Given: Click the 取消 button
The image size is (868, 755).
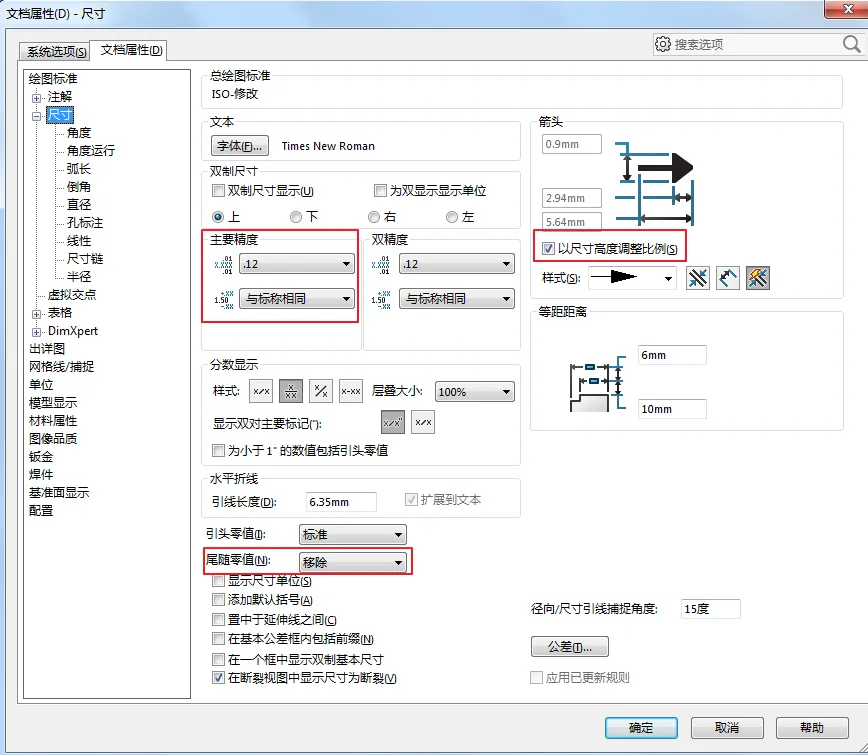Looking at the screenshot, I should click(727, 727).
